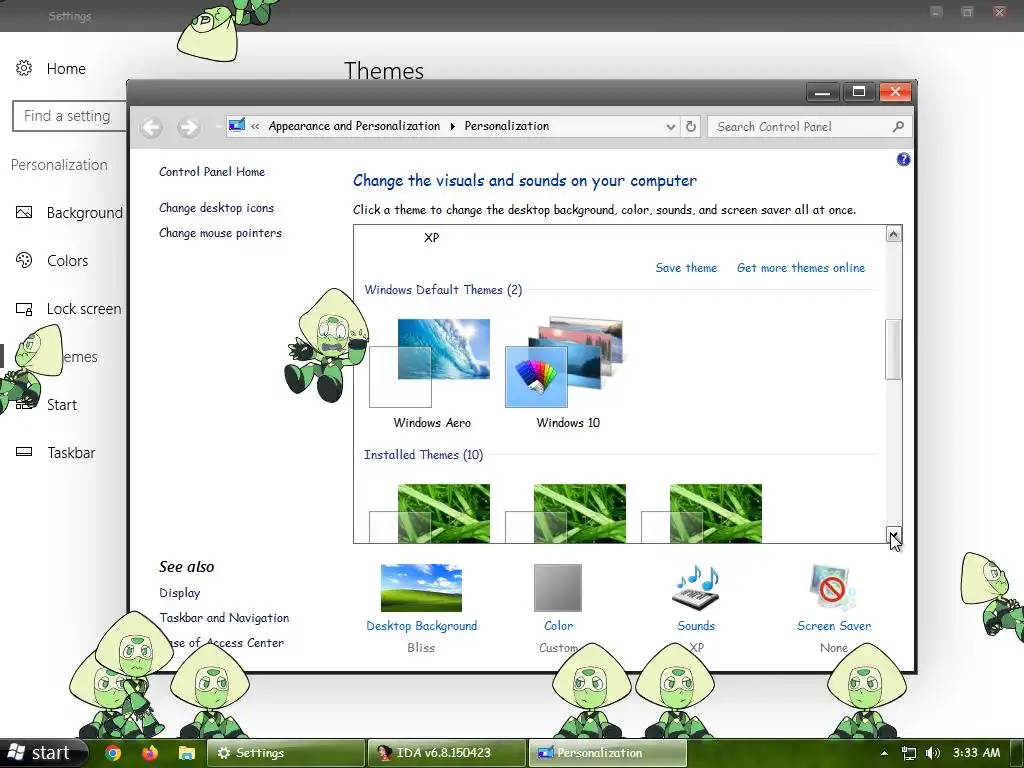Click the Installed Themes (10) heading
Screen dimensions: 1024x768
click(424, 455)
